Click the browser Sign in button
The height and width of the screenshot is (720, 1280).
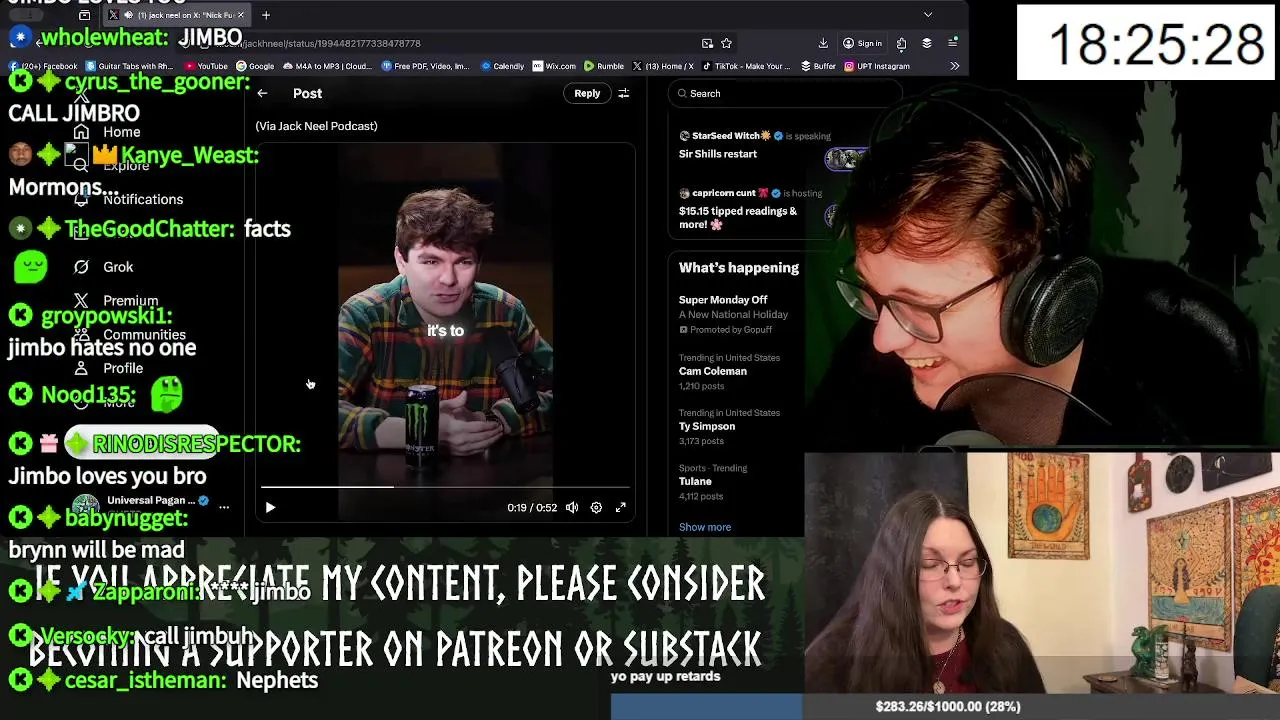pyautogui.click(x=863, y=43)
